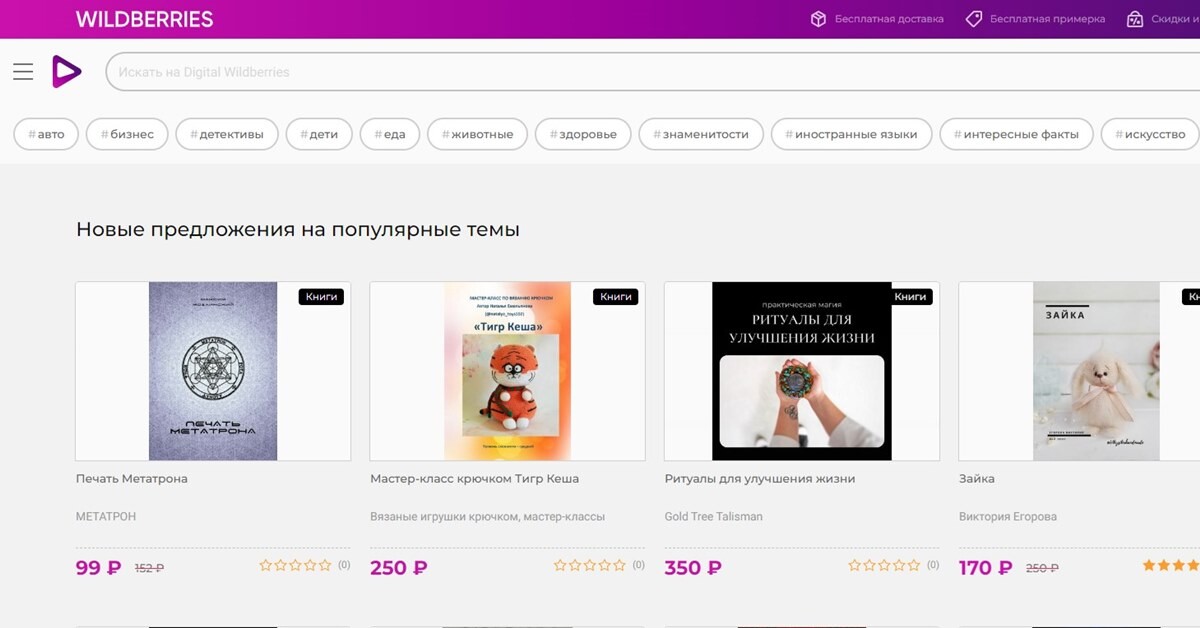Viewport: 1200px width, 628px height.
Task: Filter by the #детективы tag
Action: (226, 134)
